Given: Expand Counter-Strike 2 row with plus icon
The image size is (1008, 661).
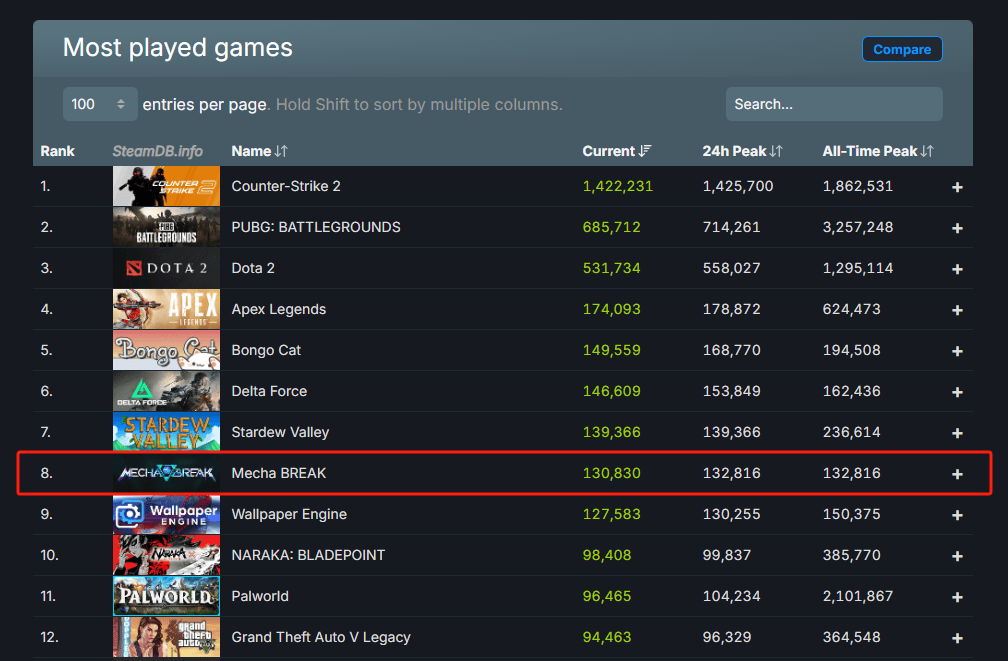Looking at the screenshot, I should point(957,187).
